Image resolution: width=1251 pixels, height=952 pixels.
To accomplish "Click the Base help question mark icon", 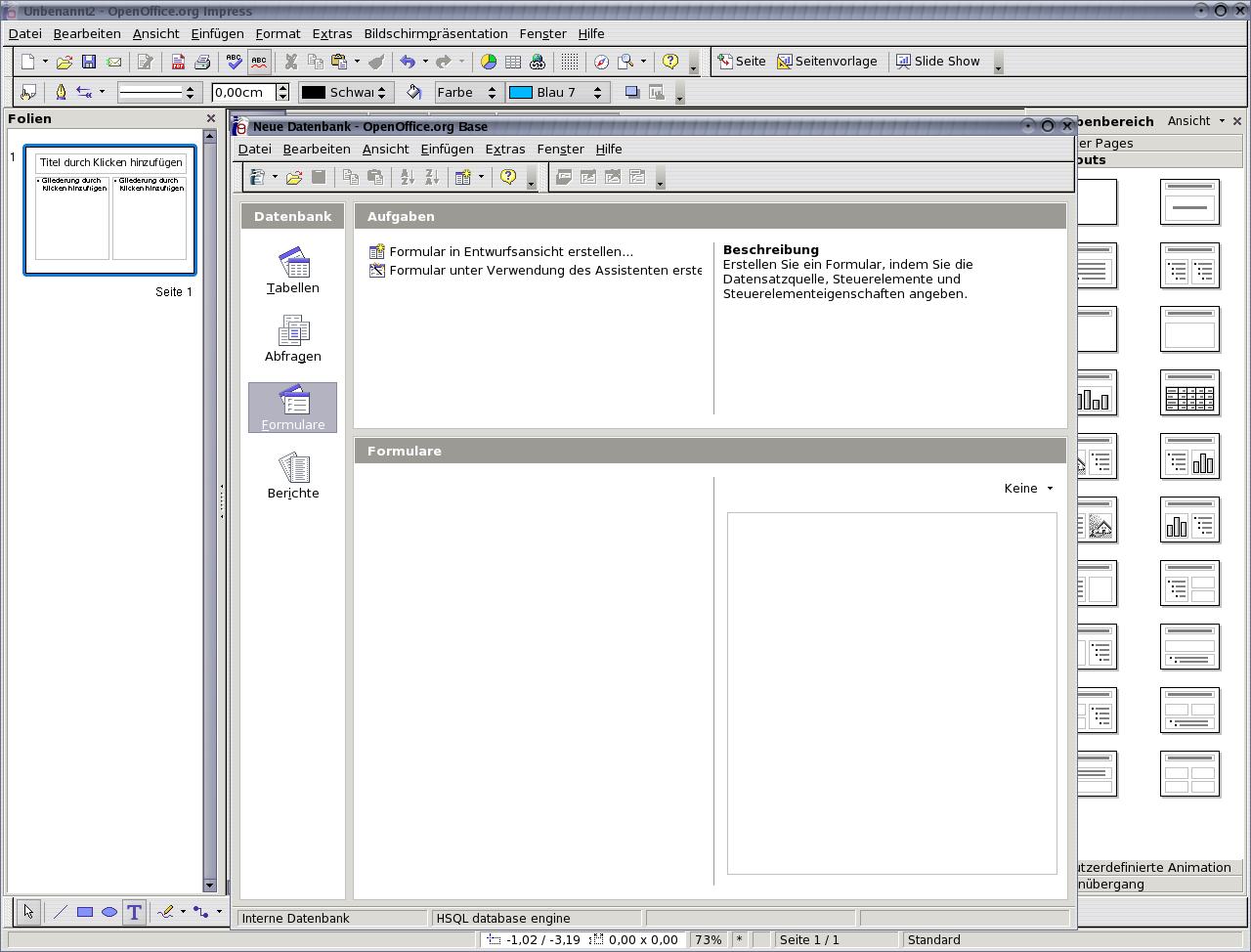I will [x=508, y=177].
